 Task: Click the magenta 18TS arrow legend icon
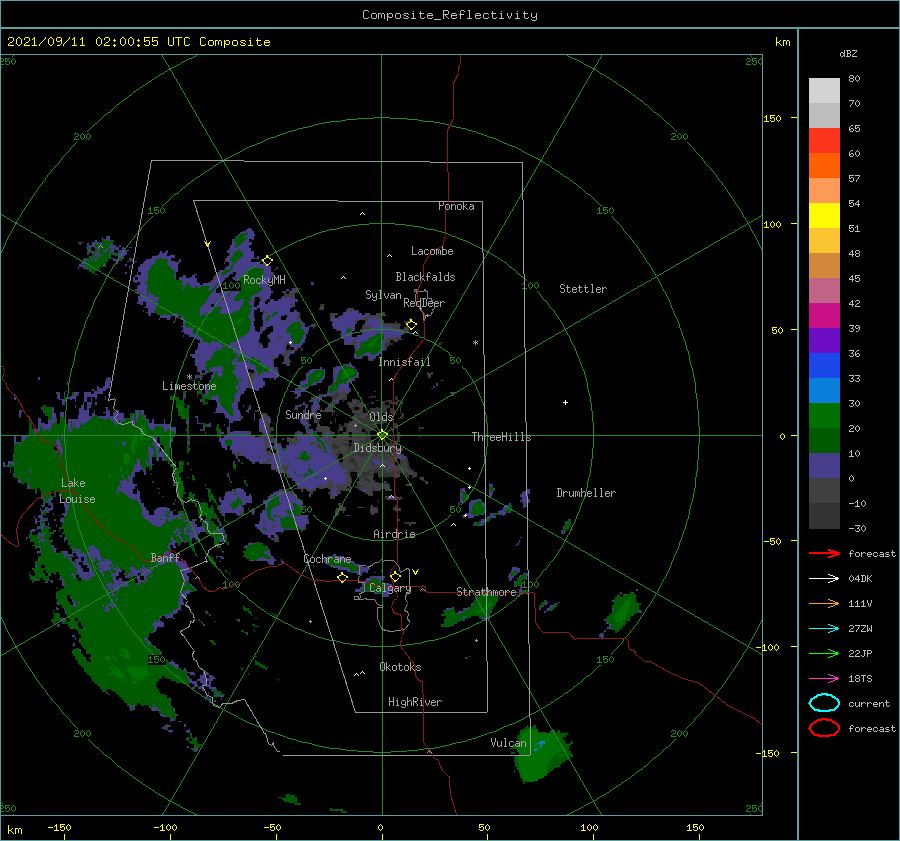click(x=824, y=679)
